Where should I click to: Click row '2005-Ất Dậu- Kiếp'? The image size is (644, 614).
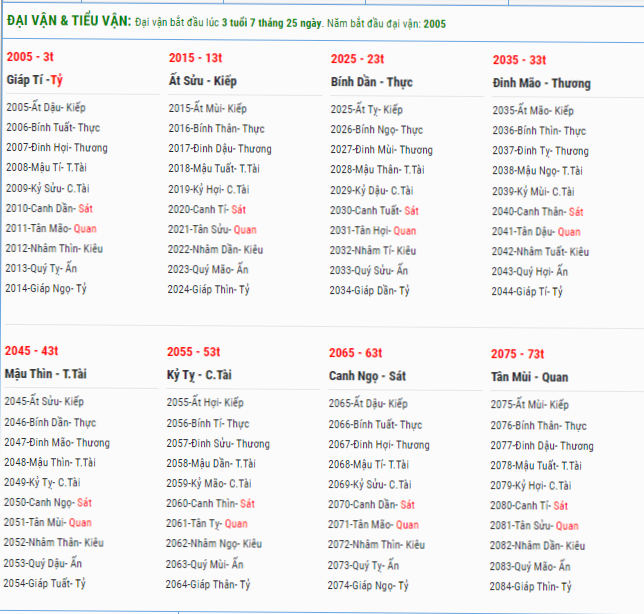46,108
